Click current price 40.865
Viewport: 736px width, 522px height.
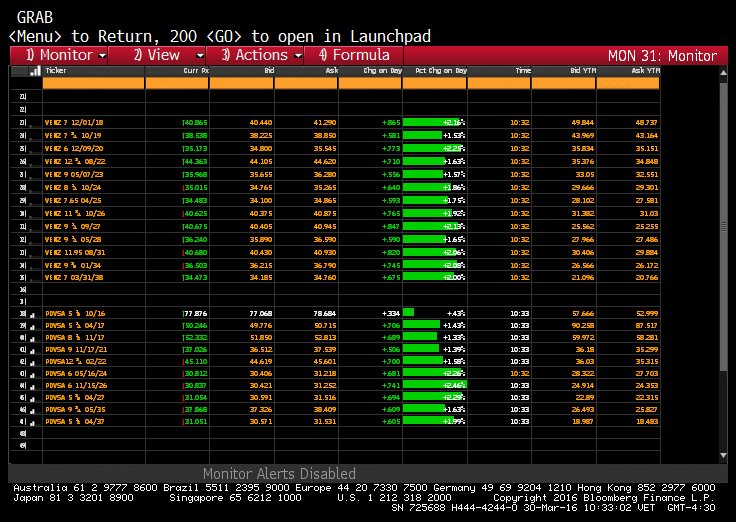point(196,123)
